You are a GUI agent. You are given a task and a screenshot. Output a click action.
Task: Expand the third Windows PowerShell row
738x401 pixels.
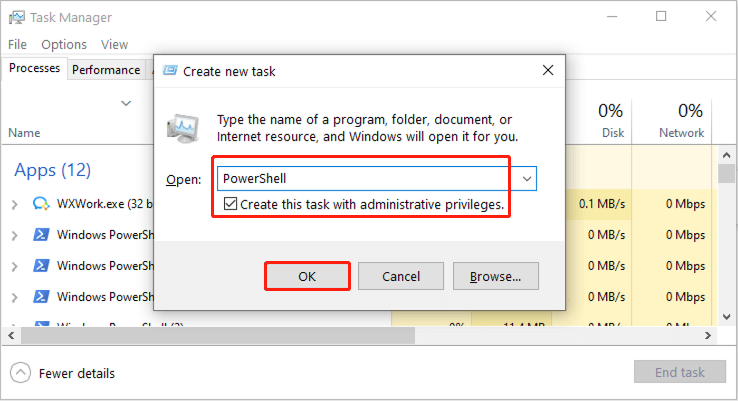[x=15, y=297]
